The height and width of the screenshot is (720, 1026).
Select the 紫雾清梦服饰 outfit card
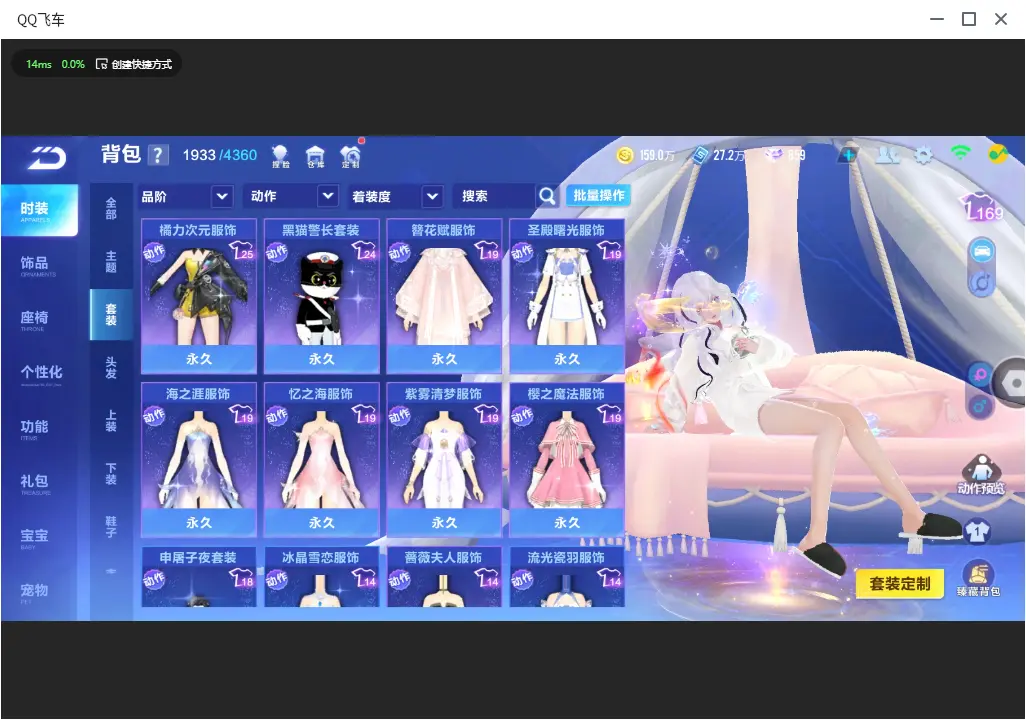[x=444, y=460]
